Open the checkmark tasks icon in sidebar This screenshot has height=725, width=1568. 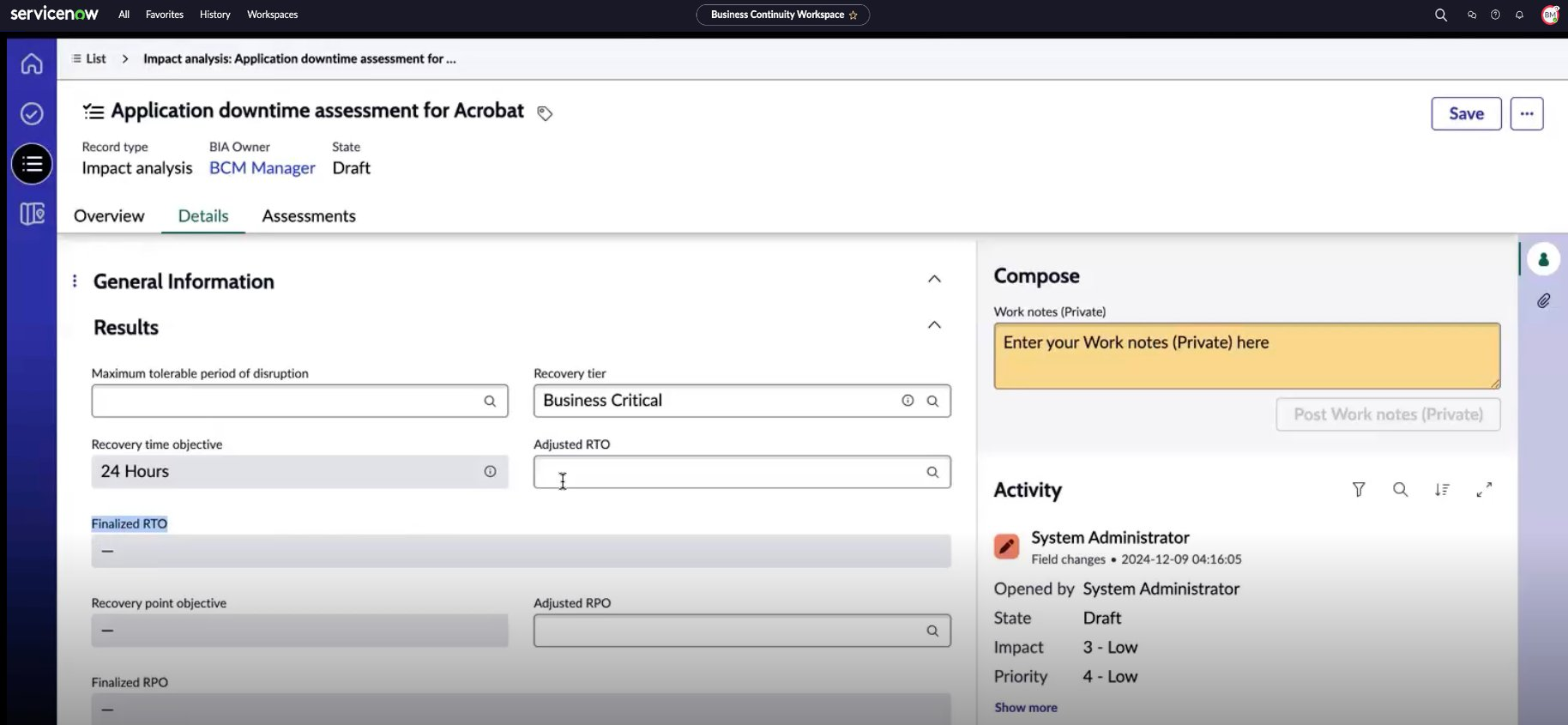pyautogui.click(x=32, y=113)
